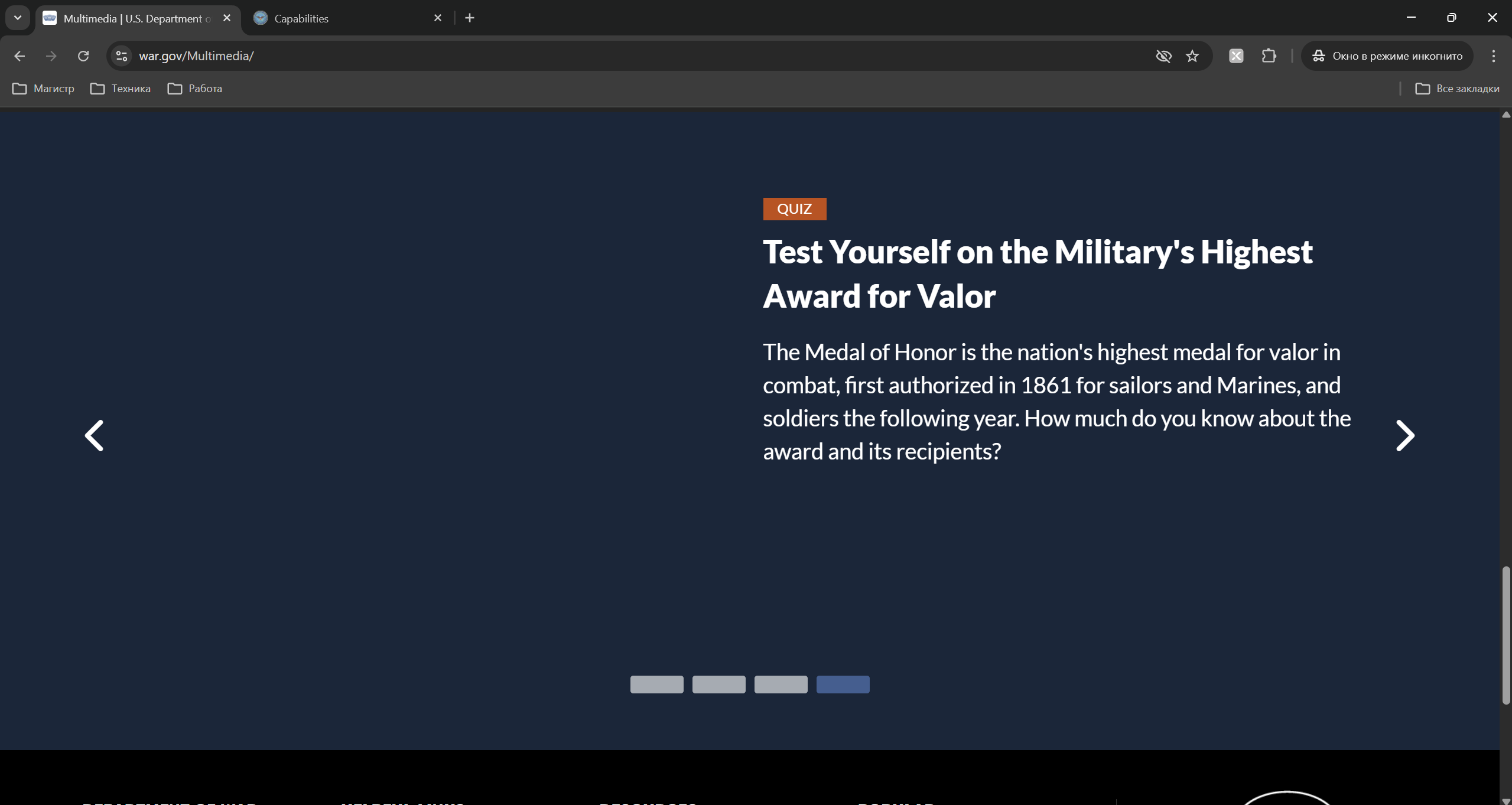Reload the war.gov Multimedia page

click(x=83, y=56)
